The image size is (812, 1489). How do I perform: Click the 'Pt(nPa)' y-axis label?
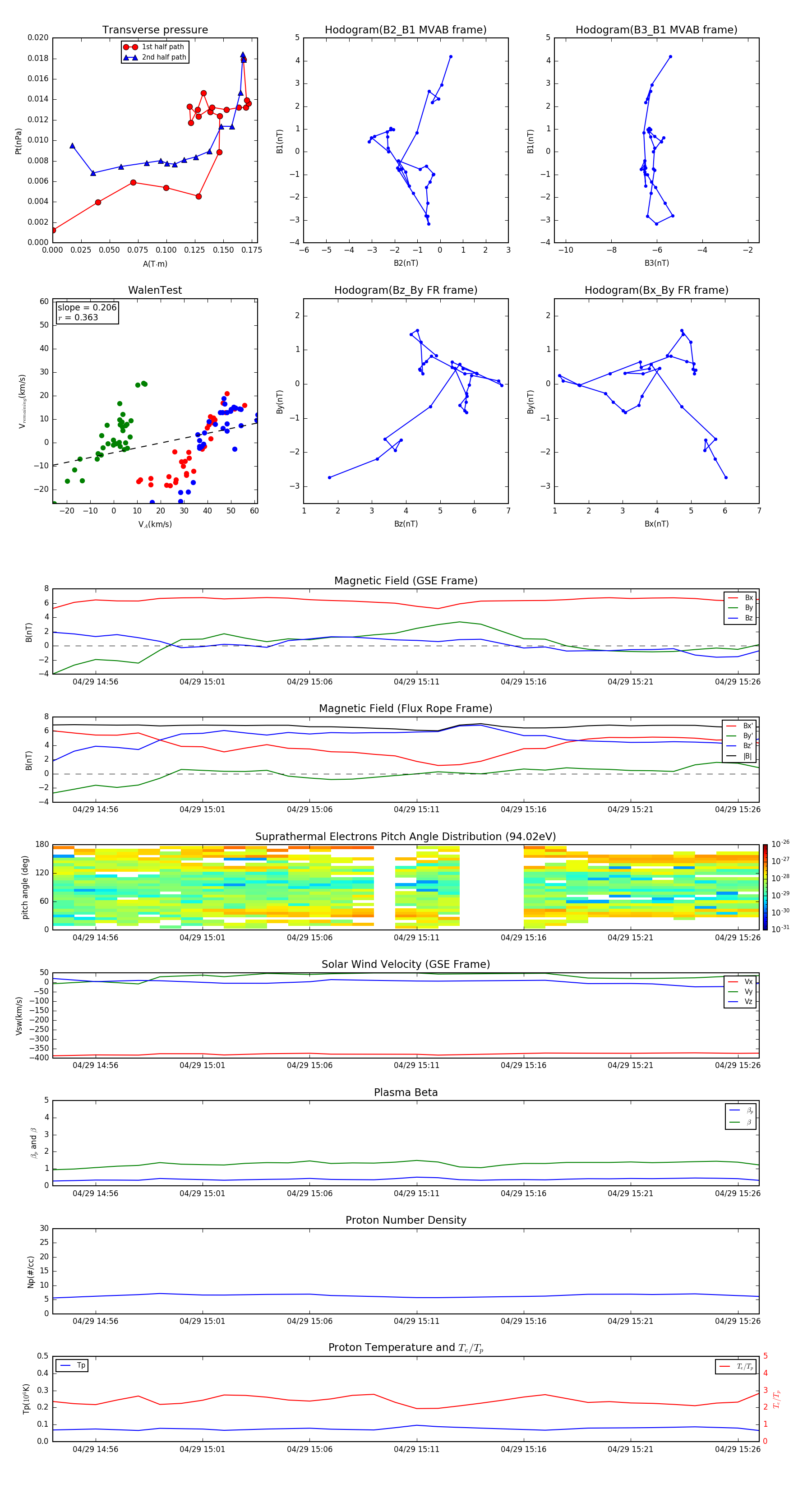18,140
